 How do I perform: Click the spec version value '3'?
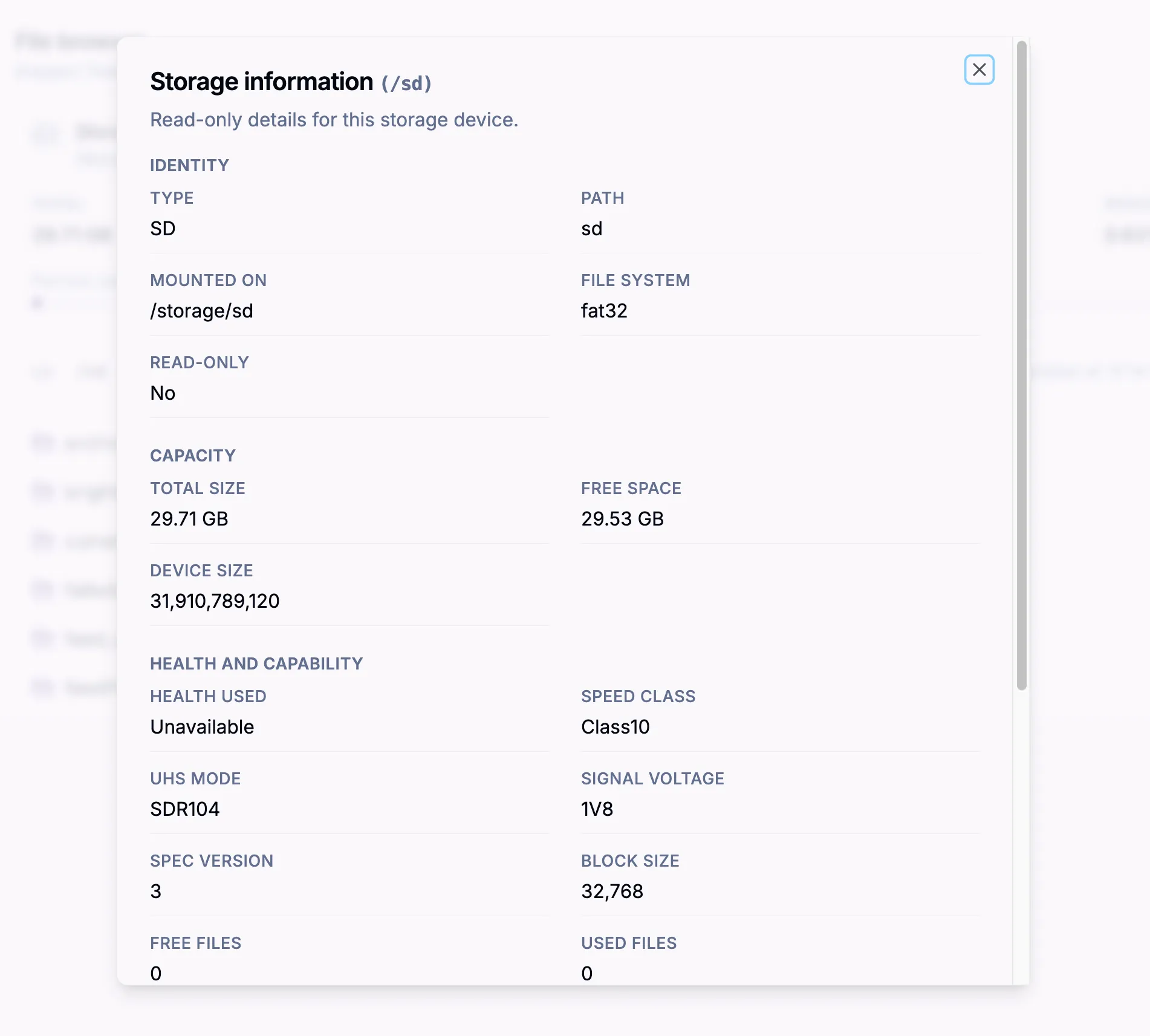[155, 891]
